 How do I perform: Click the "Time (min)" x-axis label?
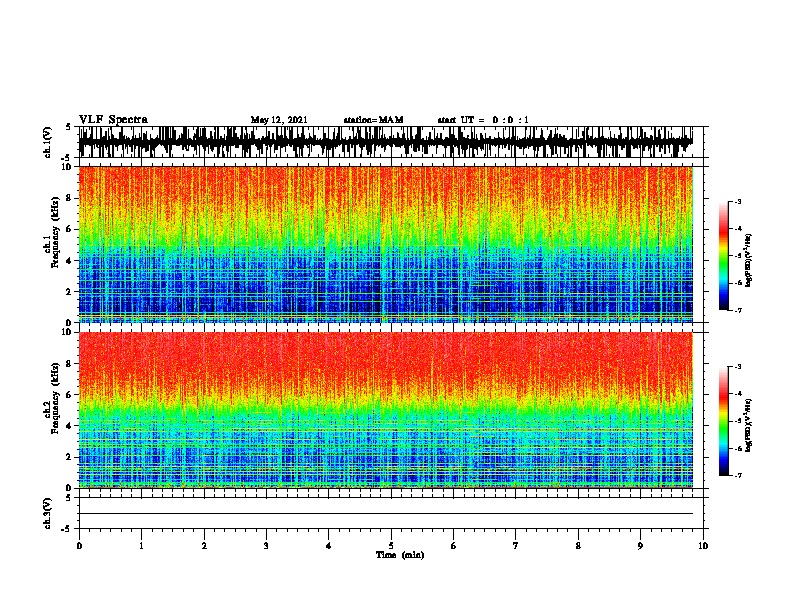400,555
